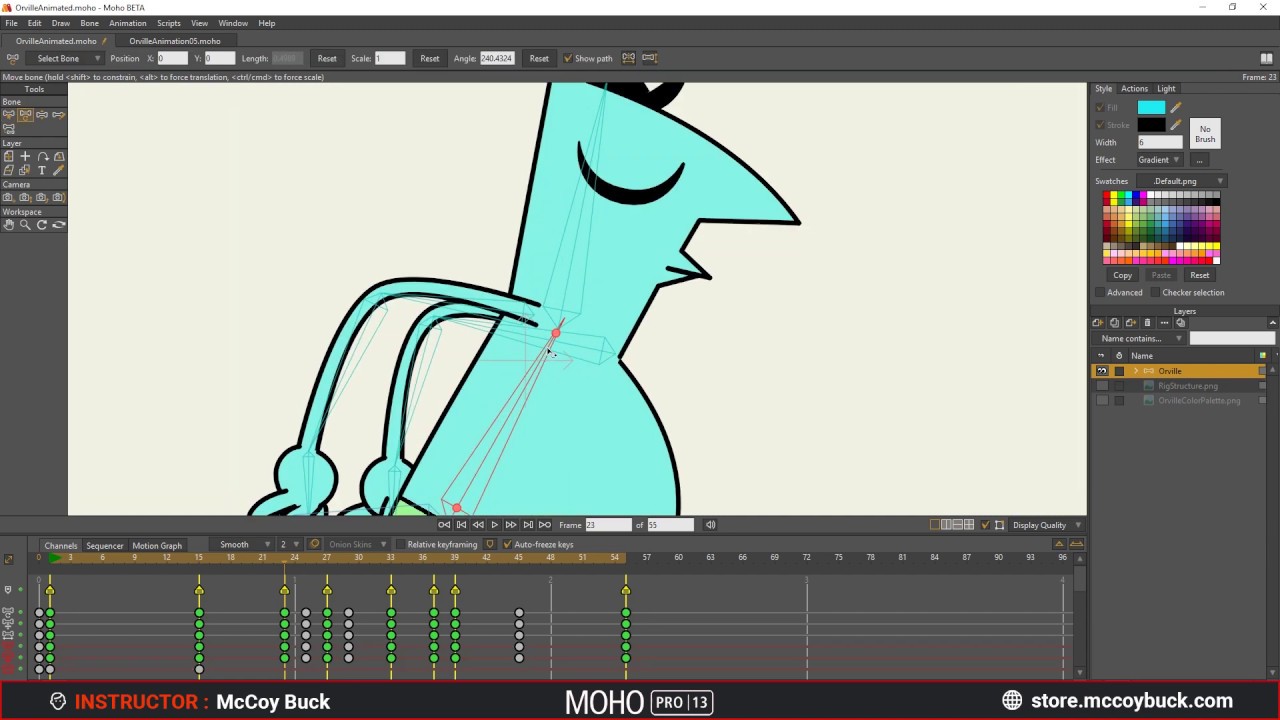
Task: Select the Rotate Layer curved-arrow tool
Action: pos(42,157)
